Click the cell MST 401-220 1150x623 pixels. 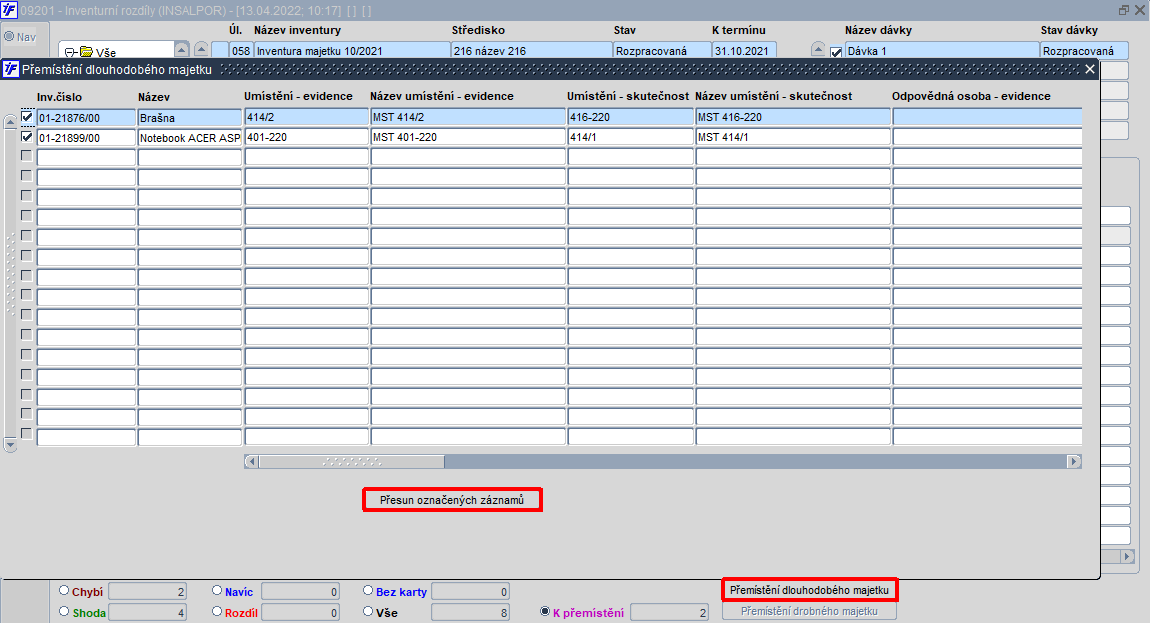468,136
